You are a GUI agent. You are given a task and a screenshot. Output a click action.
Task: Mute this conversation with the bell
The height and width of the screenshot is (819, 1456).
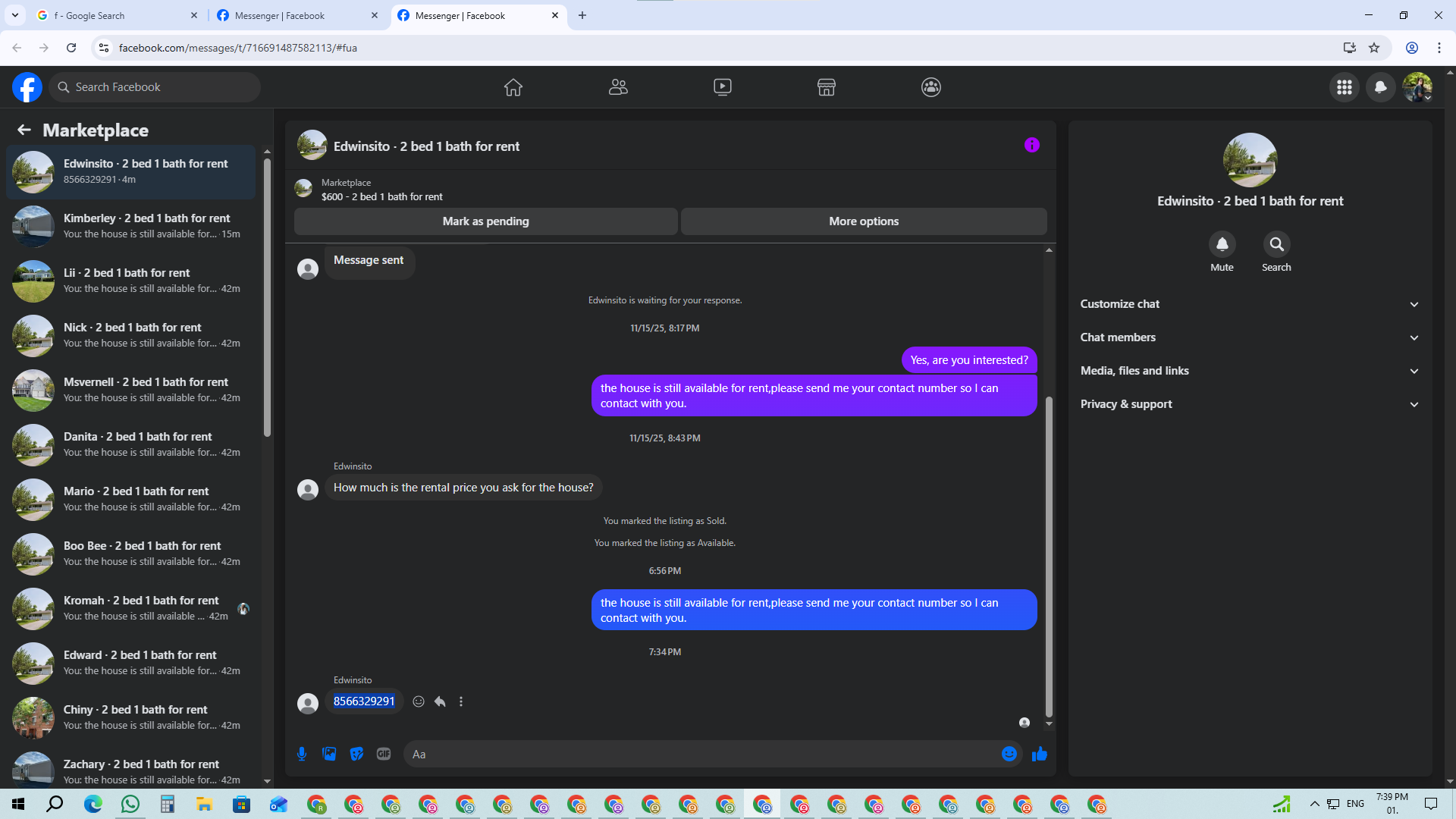(1222, 244)
